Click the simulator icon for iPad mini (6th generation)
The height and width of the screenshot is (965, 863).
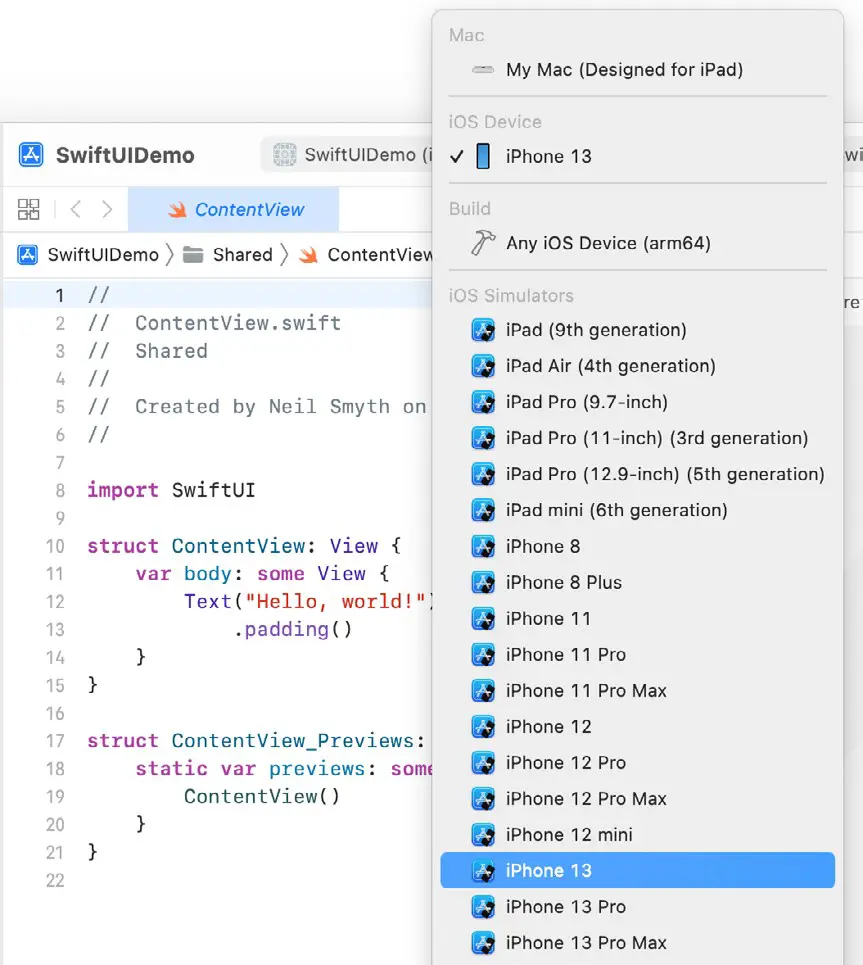point(483,510)
